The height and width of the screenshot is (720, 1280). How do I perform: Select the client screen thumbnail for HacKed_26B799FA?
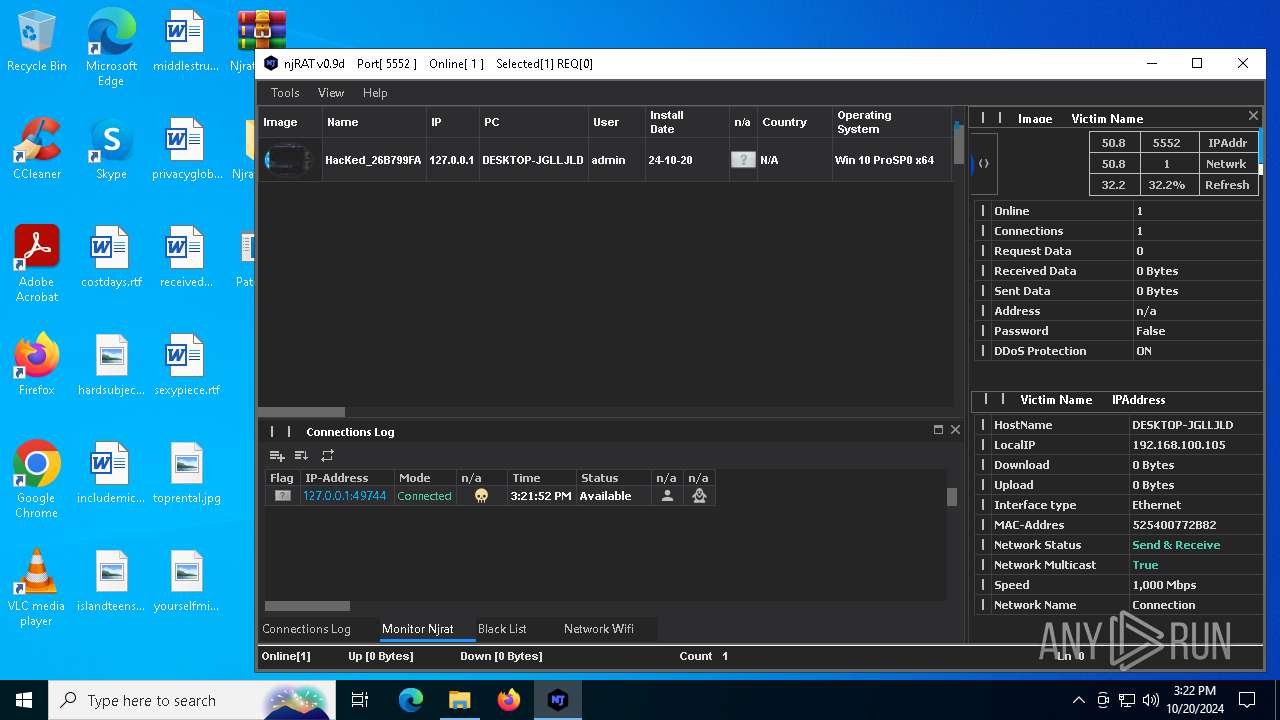[290, 160]
